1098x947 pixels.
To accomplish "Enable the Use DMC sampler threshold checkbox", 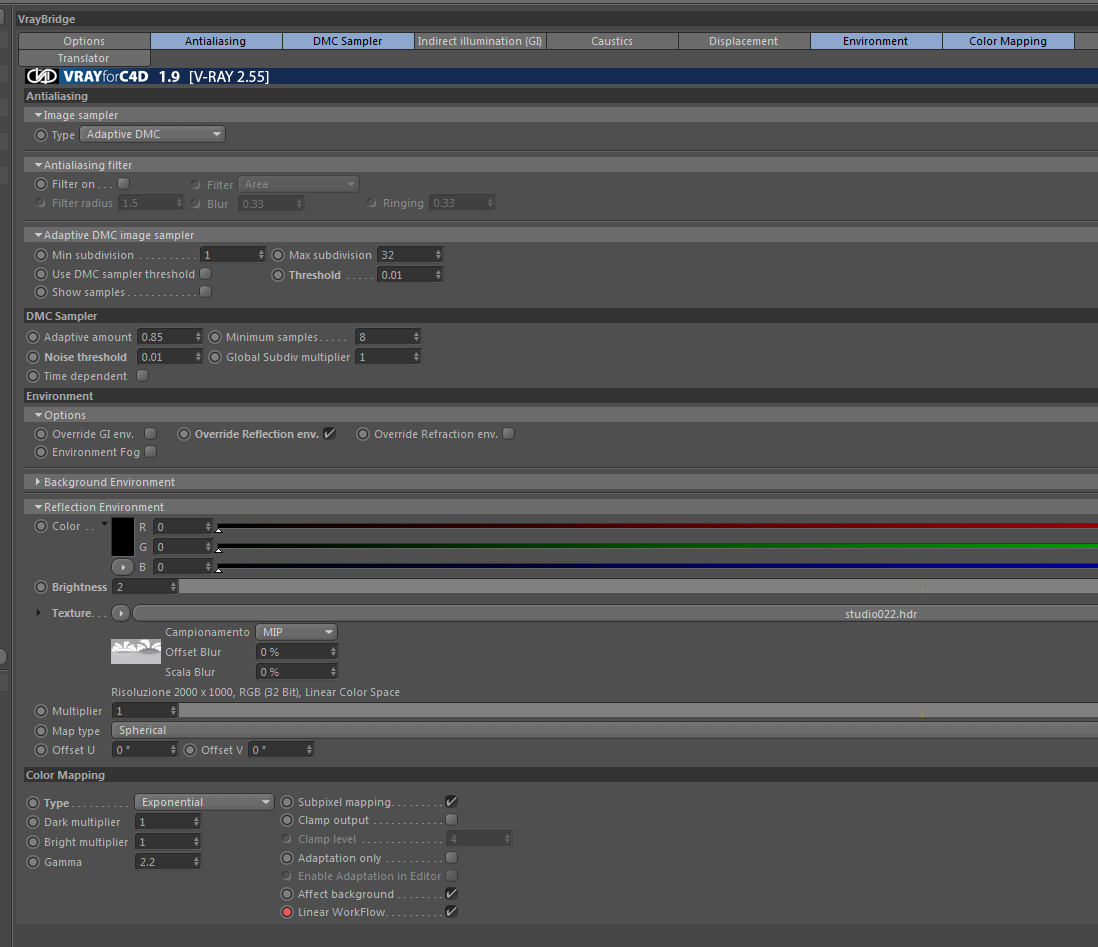I will [206, 273].
